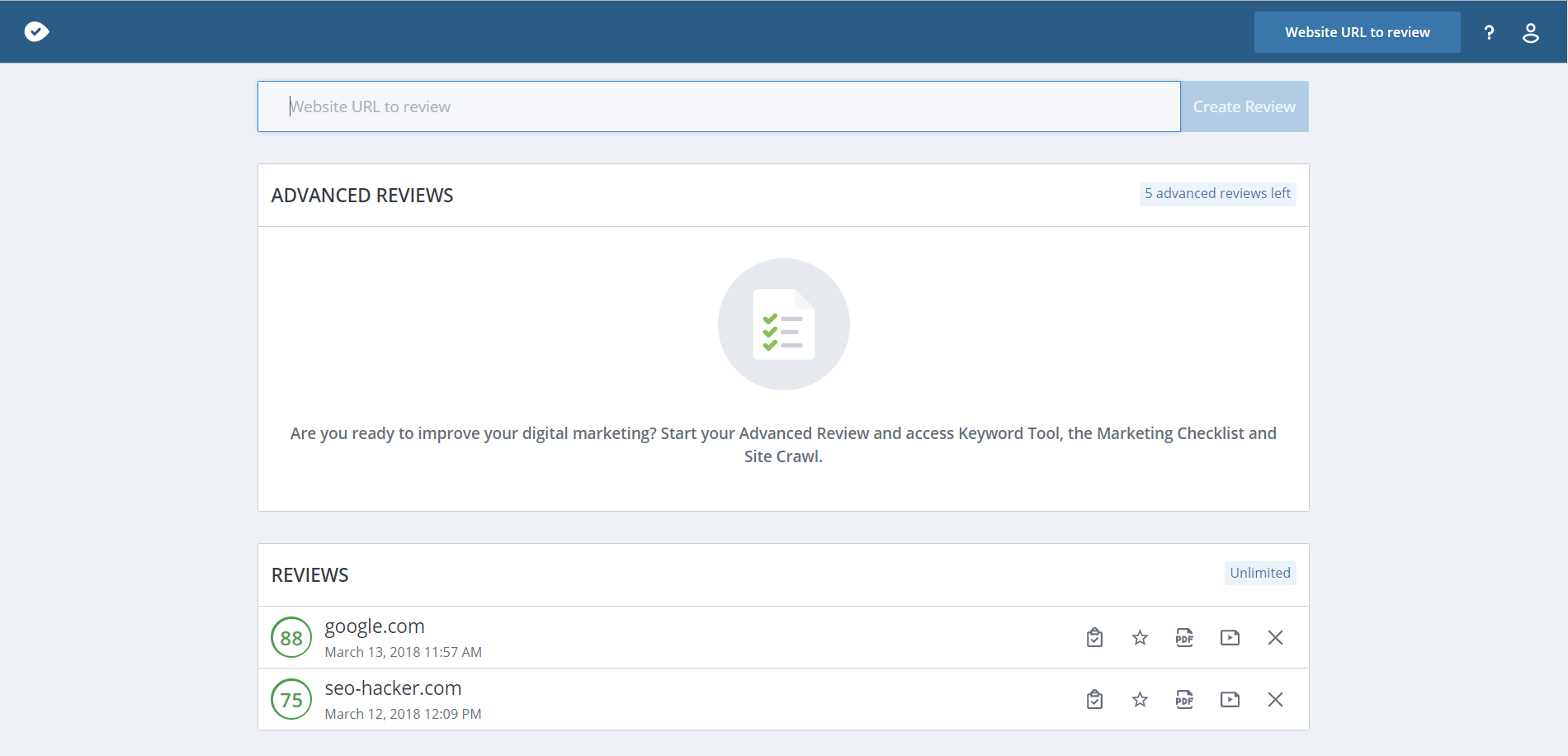Delete the google.com review
Viewport: 1568px width, 756px height.
pos(1275,638)
